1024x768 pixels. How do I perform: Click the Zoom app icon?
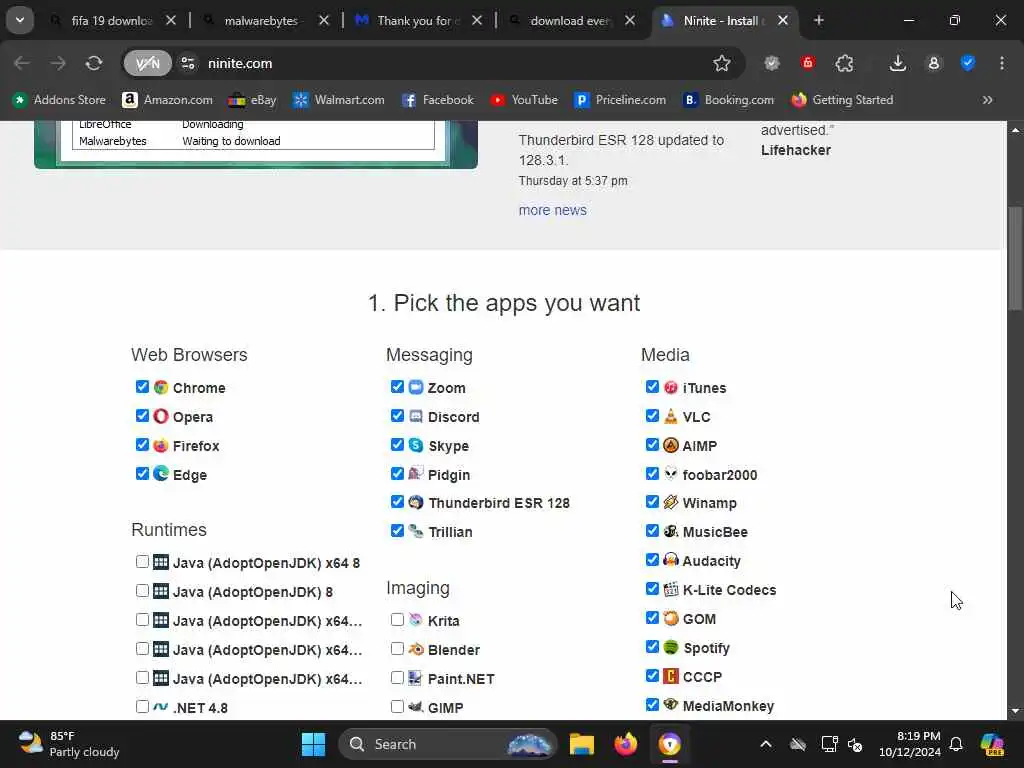(416, 387)
